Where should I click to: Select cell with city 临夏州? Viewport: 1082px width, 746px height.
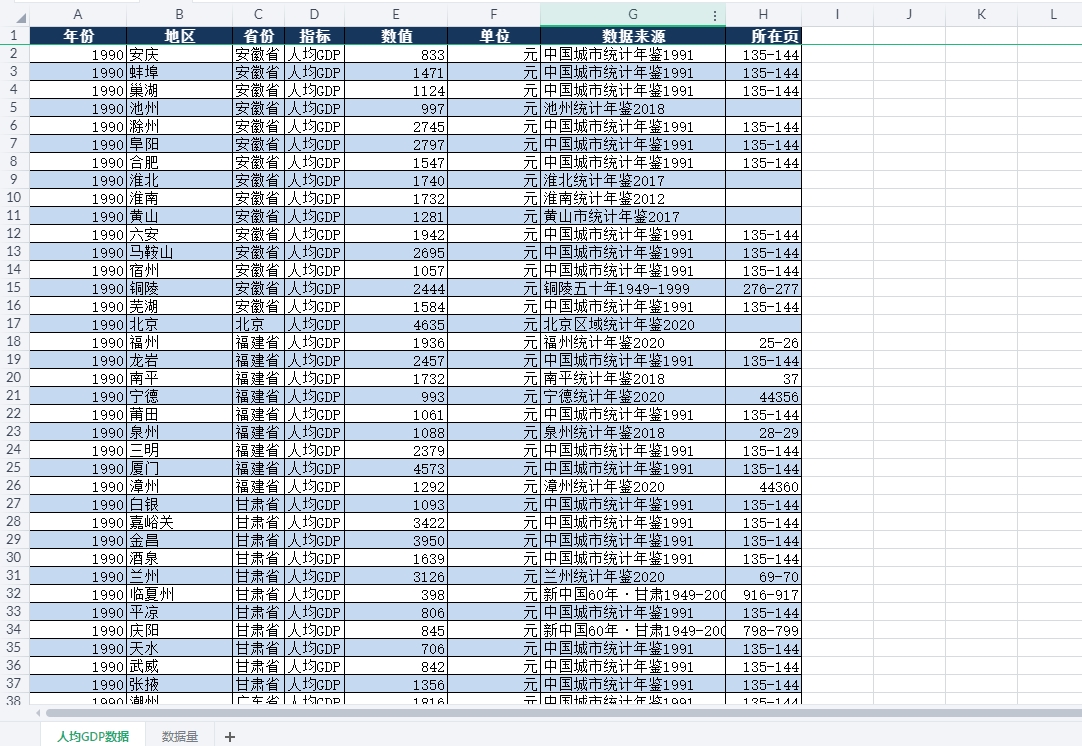[179, 594]
